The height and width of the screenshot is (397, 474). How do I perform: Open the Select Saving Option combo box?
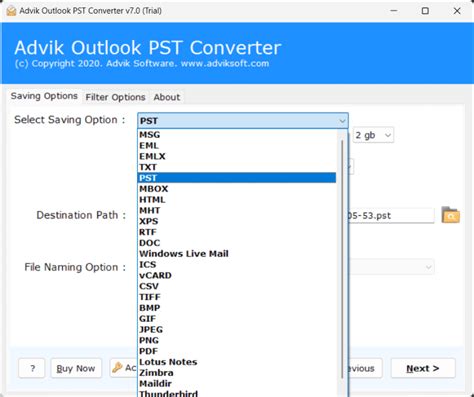243,121
